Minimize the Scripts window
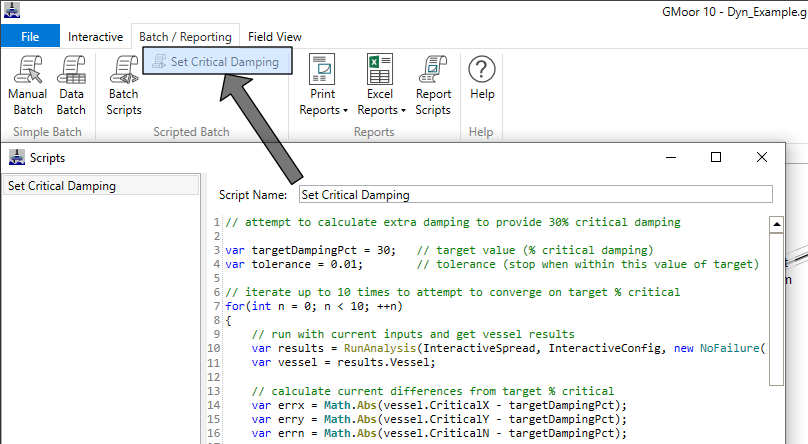The image size is (808, 444). pyautogui.click(x=670, y=157)
